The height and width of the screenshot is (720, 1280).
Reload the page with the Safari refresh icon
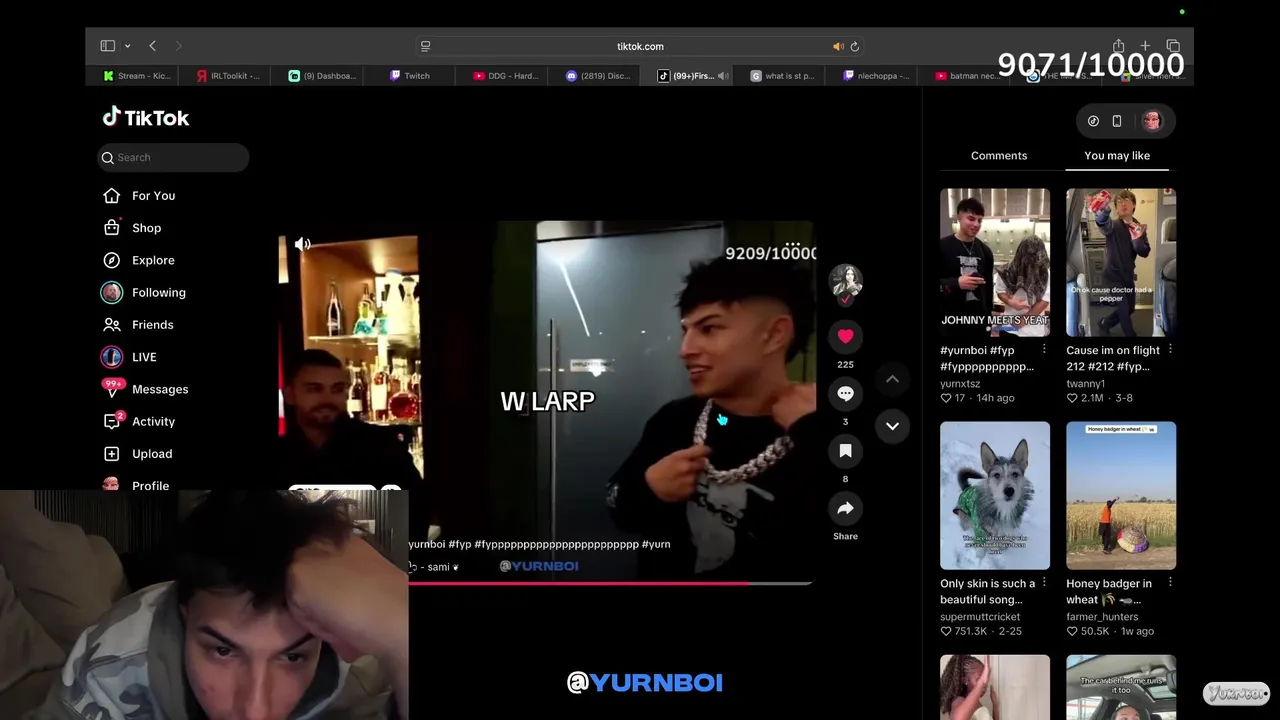pyautogui.click(x=854, y=46)
